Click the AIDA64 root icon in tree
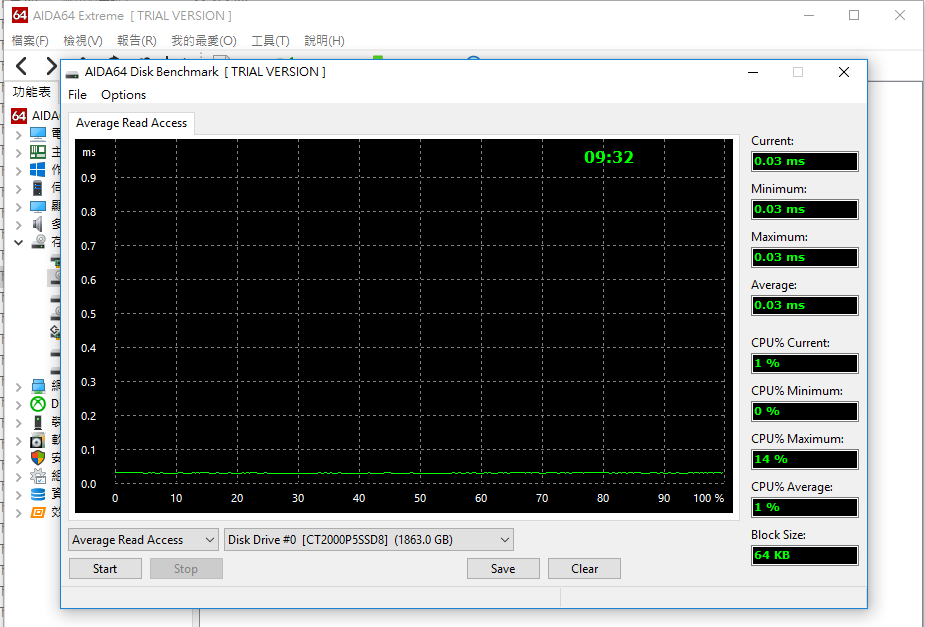Screen dimensions: 925x627 tap(19, 116)
